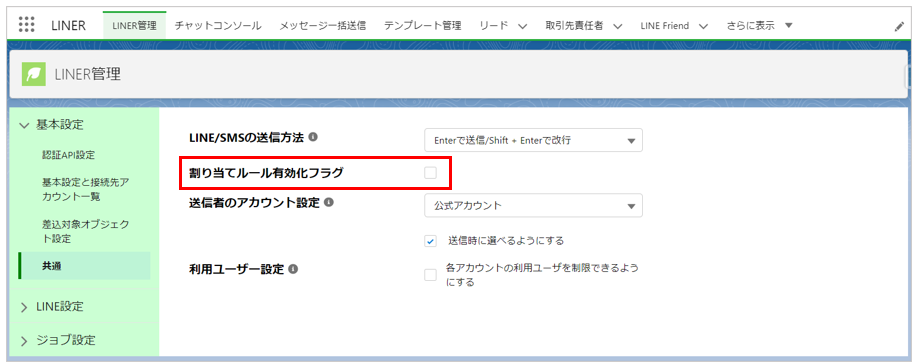Select 認証API設定 in the sidebar
The width and height of the screenshot is (914, 364).
pos(69,155)
